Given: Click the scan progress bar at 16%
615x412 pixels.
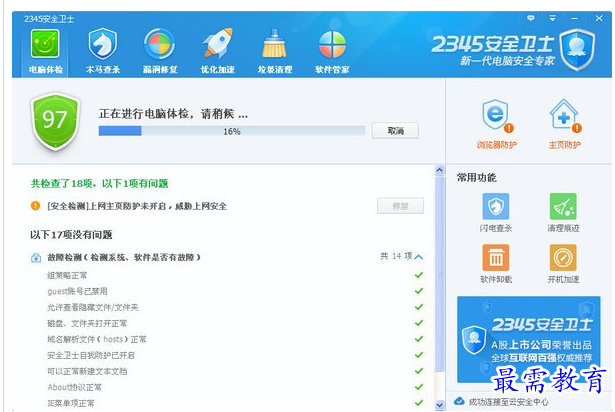Looking at the screenshot, I should click(231, 131).
